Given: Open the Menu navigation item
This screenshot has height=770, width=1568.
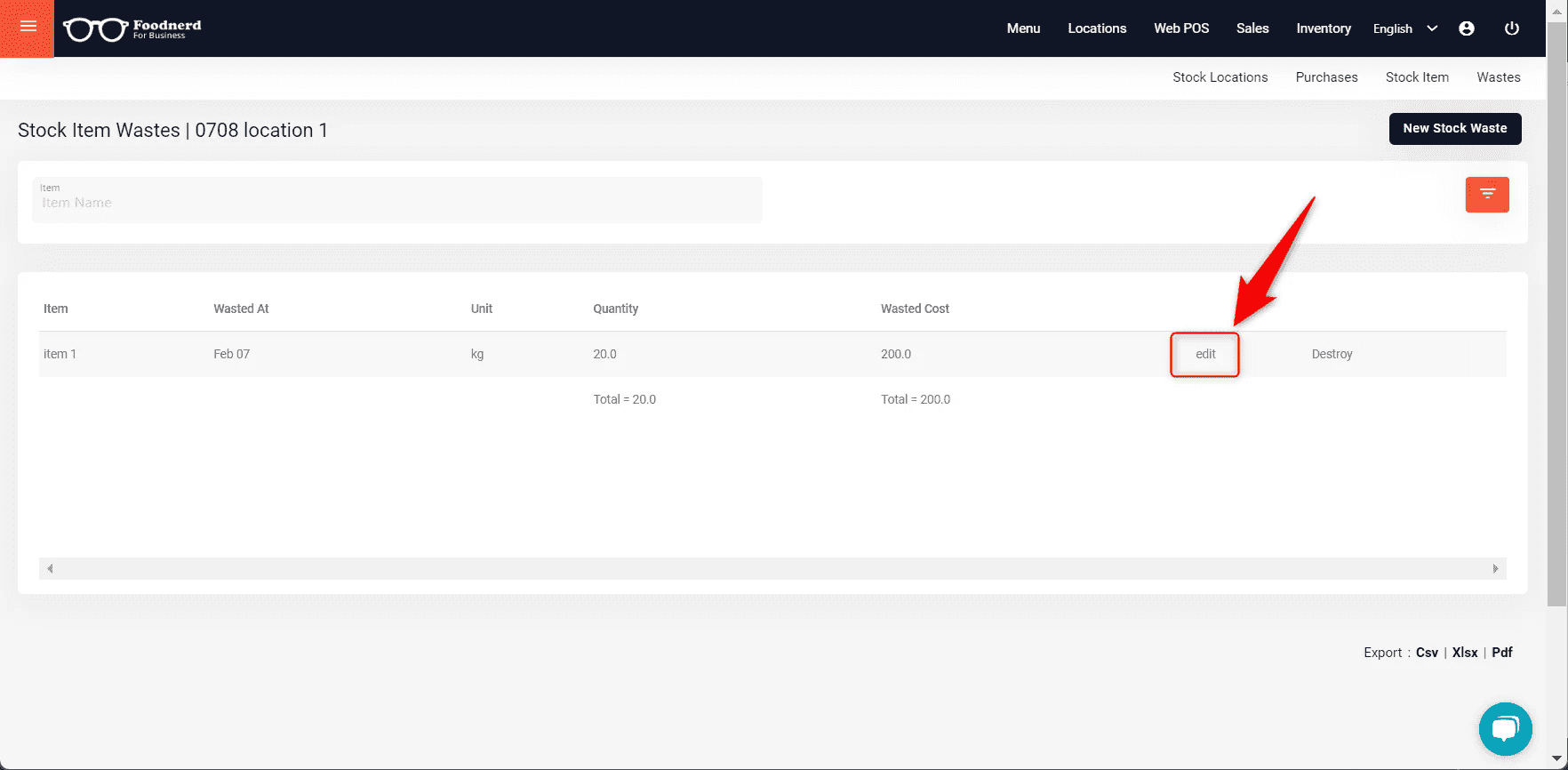Looking at the screenshot, I should (x=1023, y=28).
